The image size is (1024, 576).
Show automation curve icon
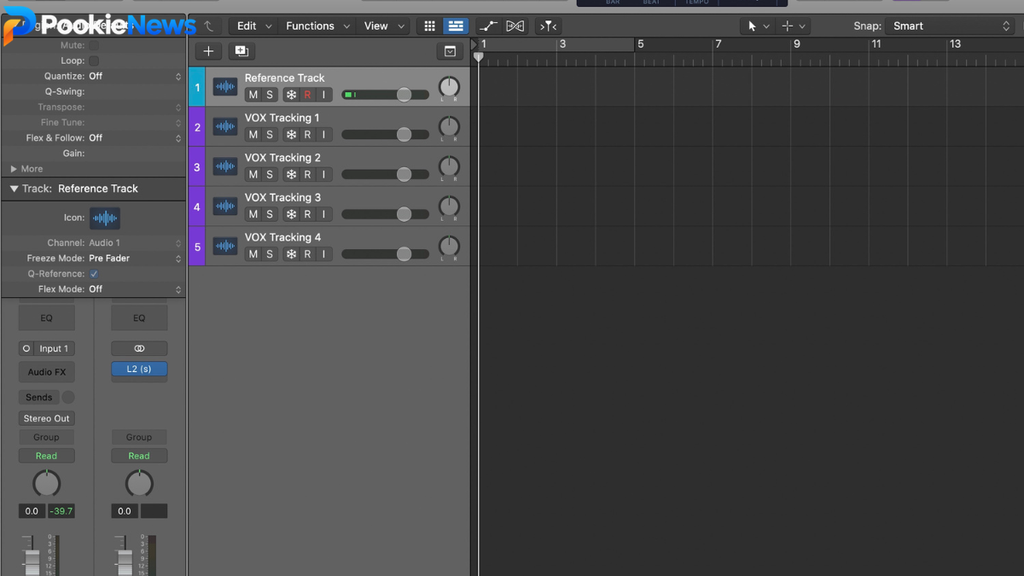coord(488,26)
